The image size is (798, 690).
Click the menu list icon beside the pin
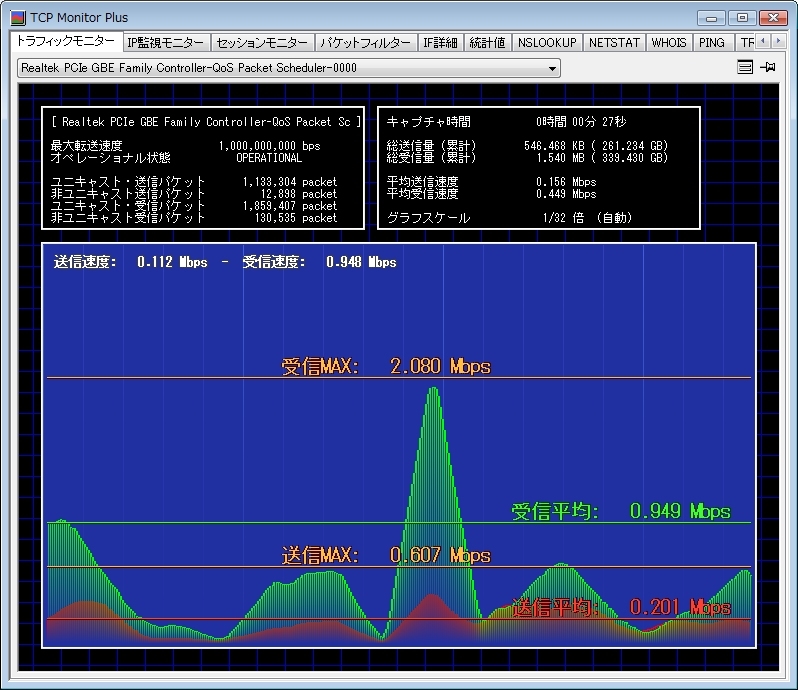744,68
